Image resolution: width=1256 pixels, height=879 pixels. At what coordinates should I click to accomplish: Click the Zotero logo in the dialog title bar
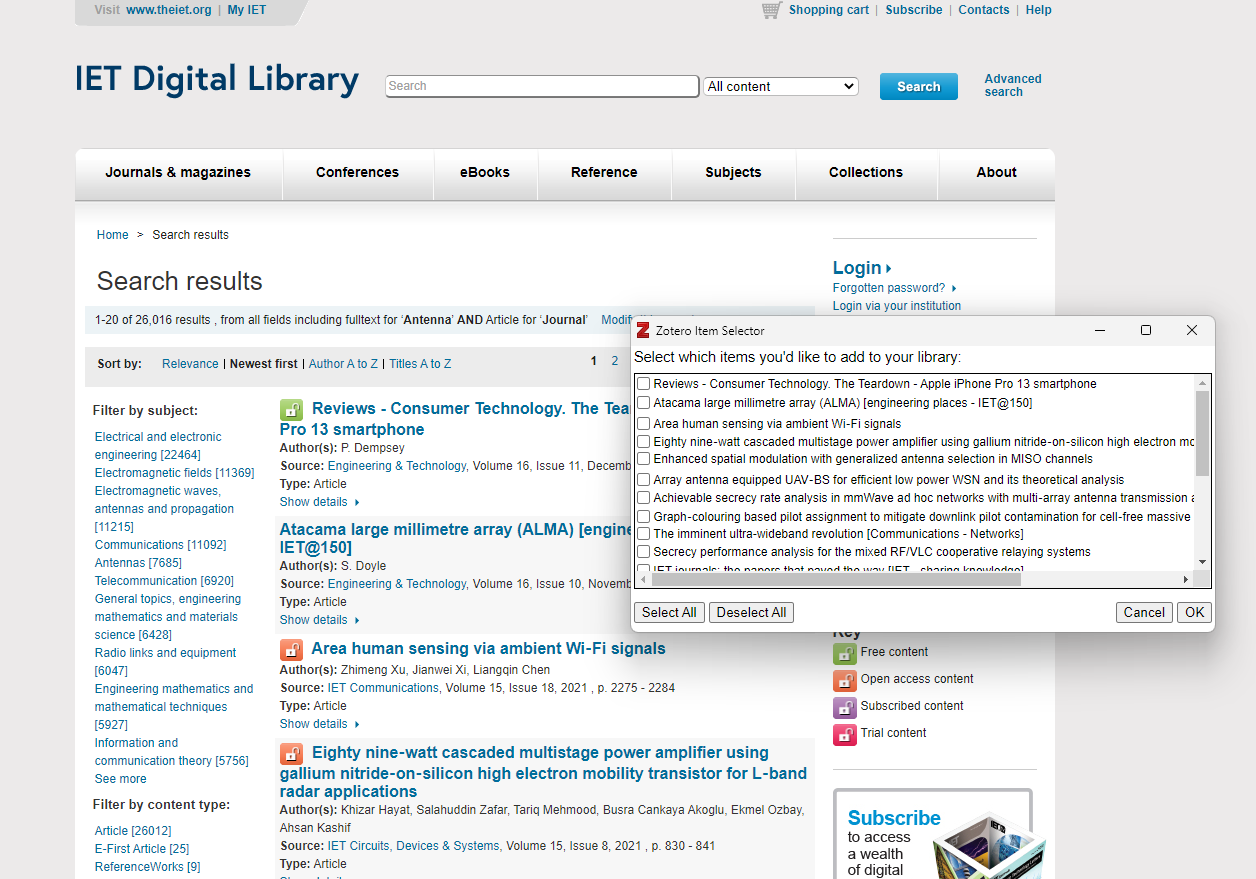643,330
